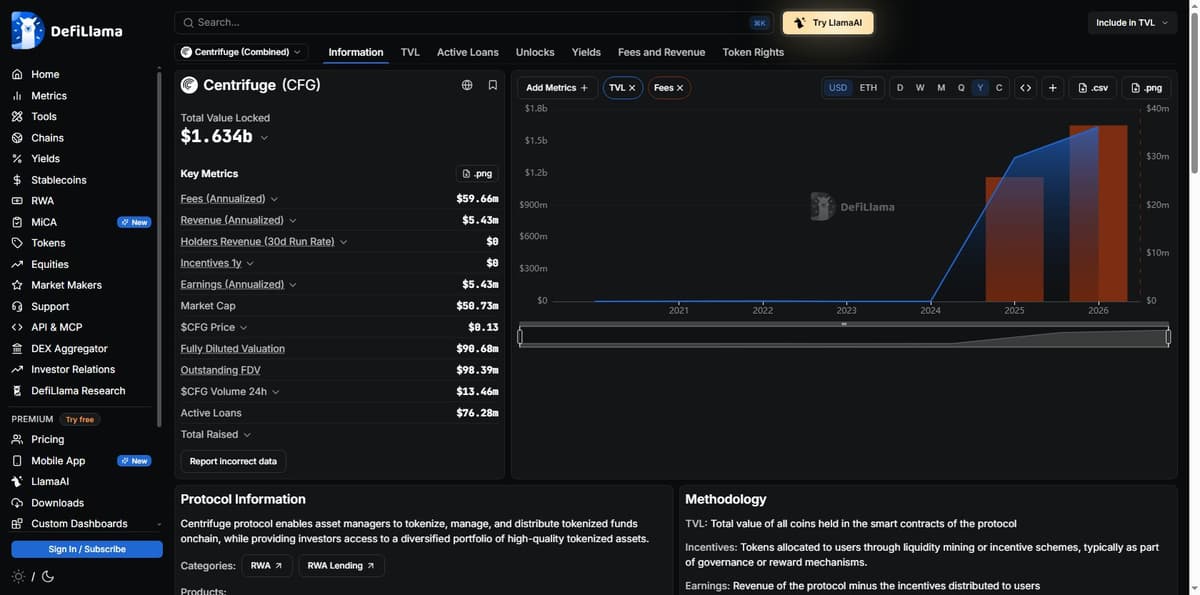Open Mobile App sidebar entry
1200x595 pixels.
(x=58, y=461)
